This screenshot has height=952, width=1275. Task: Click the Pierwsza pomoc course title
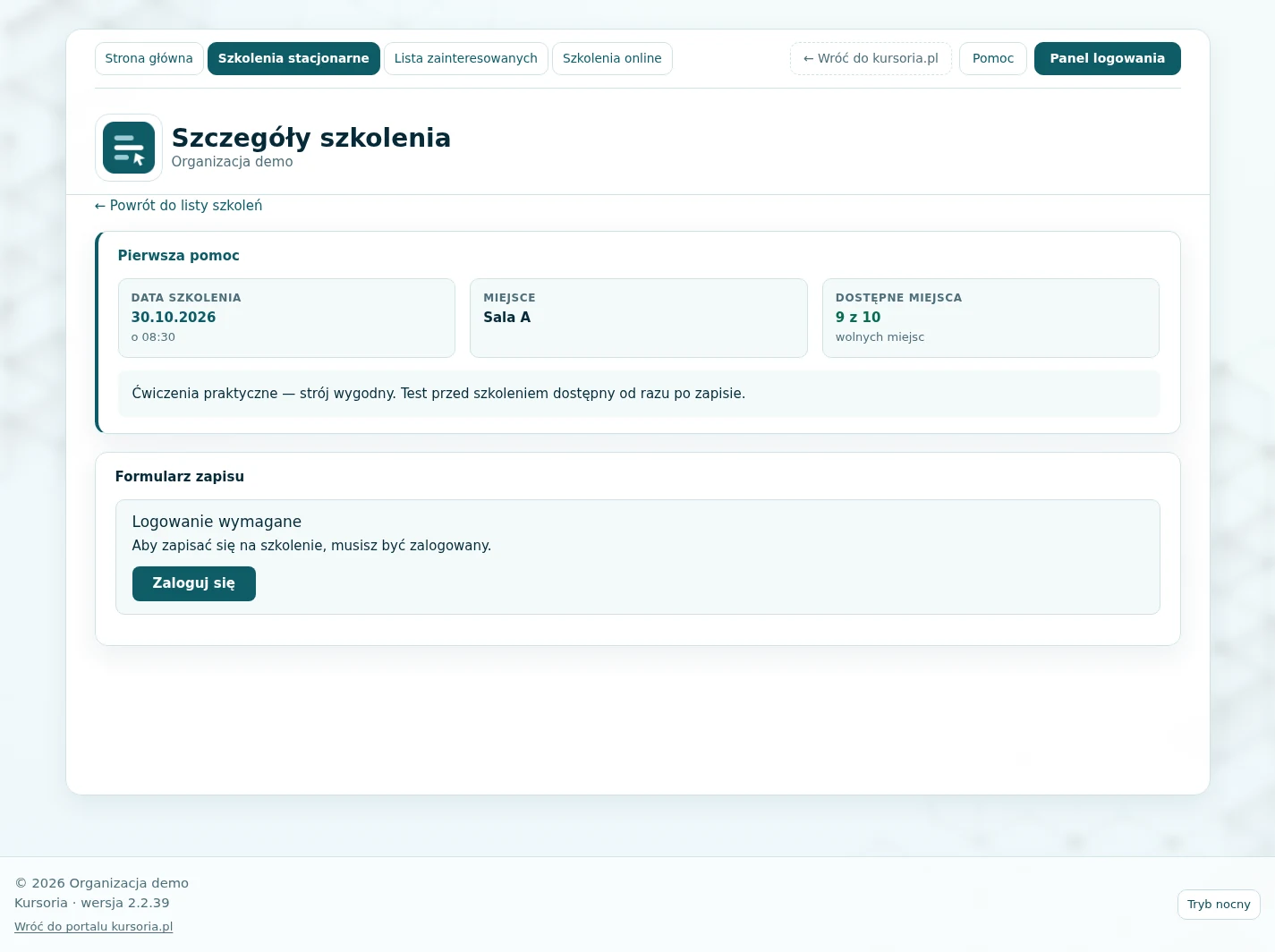coord(179,256)
